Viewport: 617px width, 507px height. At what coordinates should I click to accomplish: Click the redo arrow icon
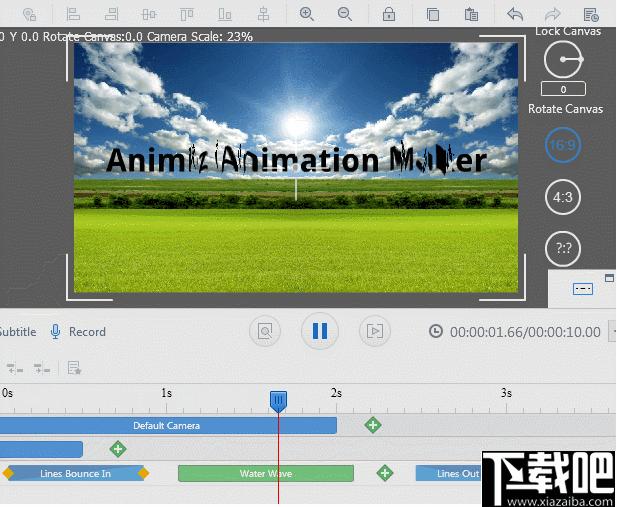pos(553,15)
